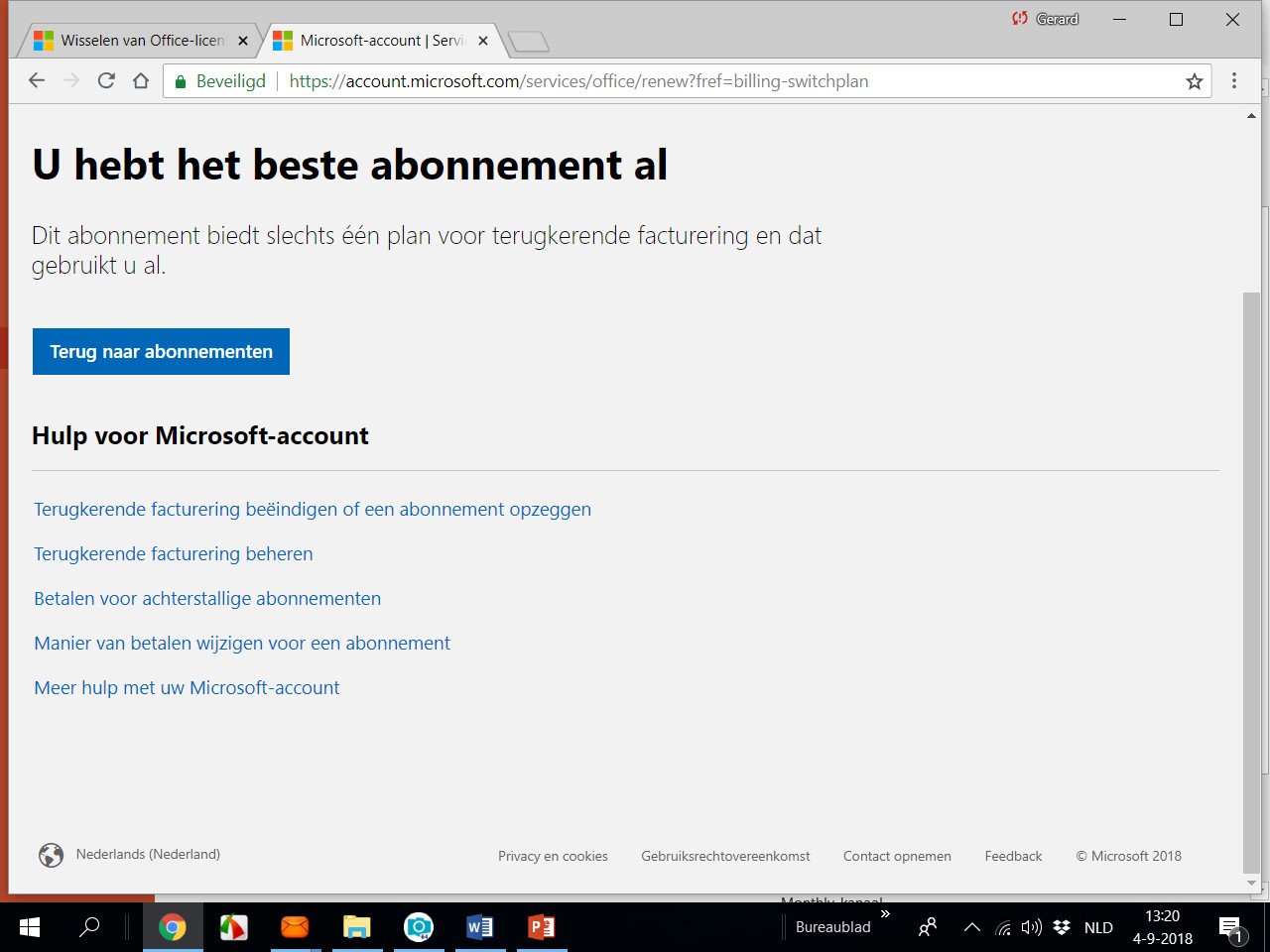Open Word from the taskbar
The image size is (1270, 952).
479,927
